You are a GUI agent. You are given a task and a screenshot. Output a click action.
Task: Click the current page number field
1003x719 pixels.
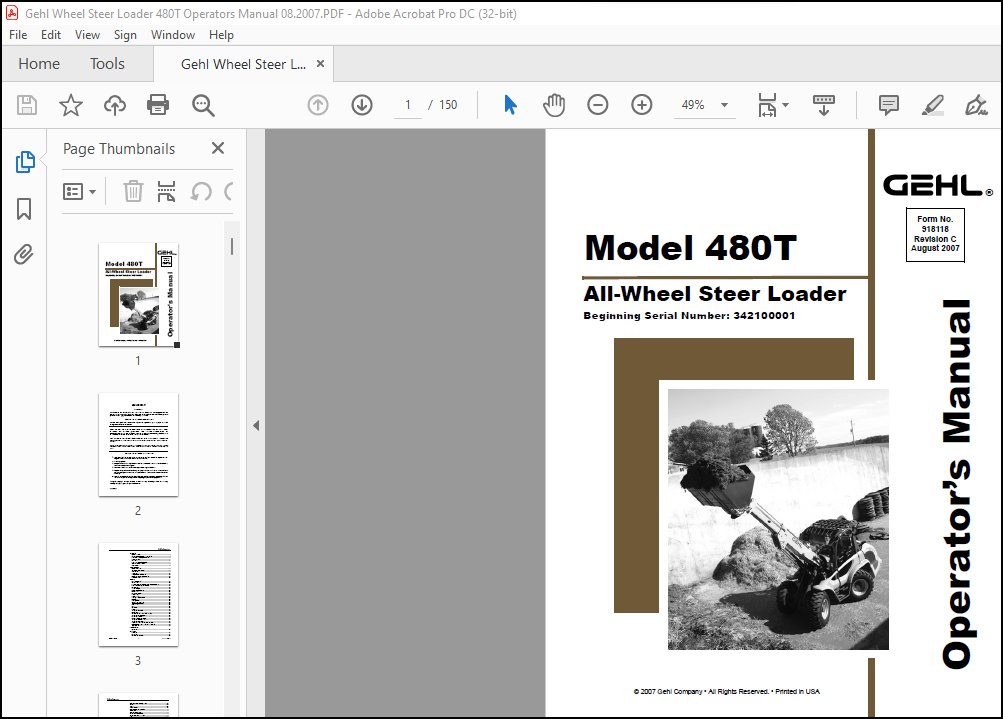tap(408, 105)
